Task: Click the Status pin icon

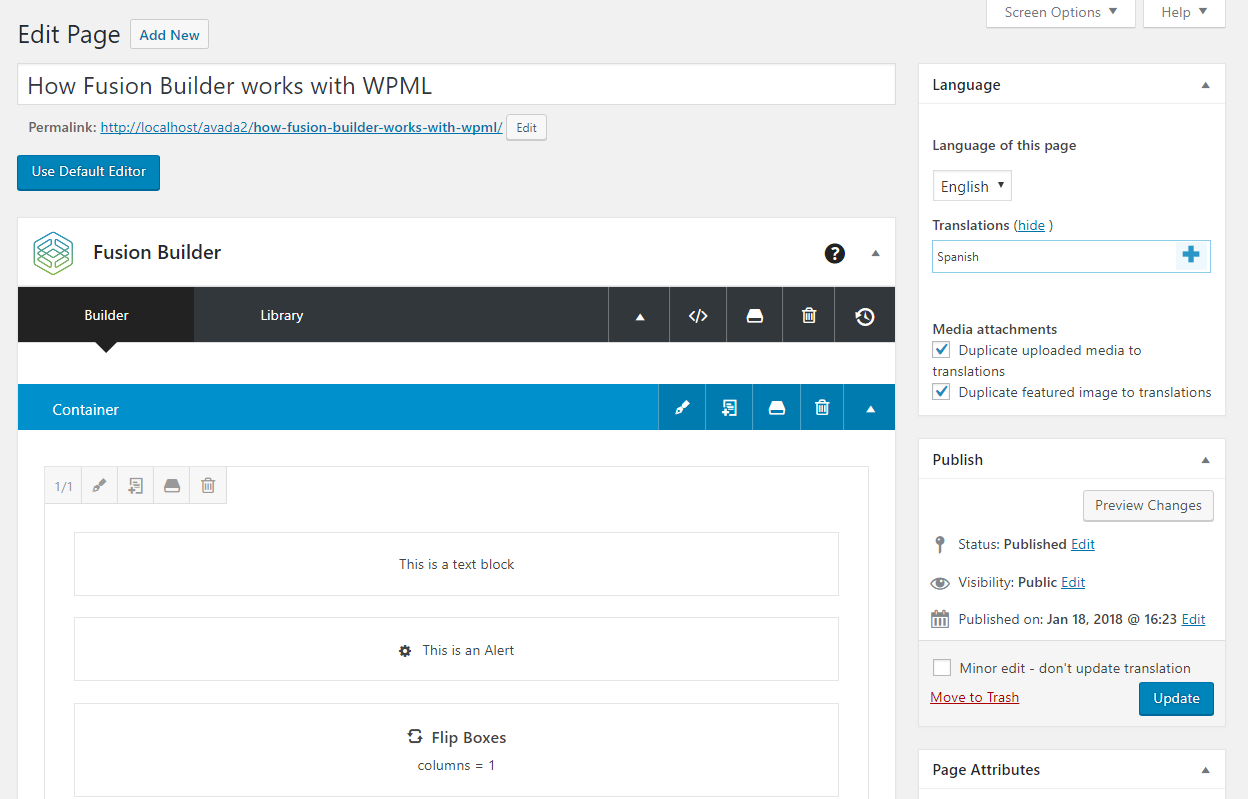Action: (x=939, y=544)
